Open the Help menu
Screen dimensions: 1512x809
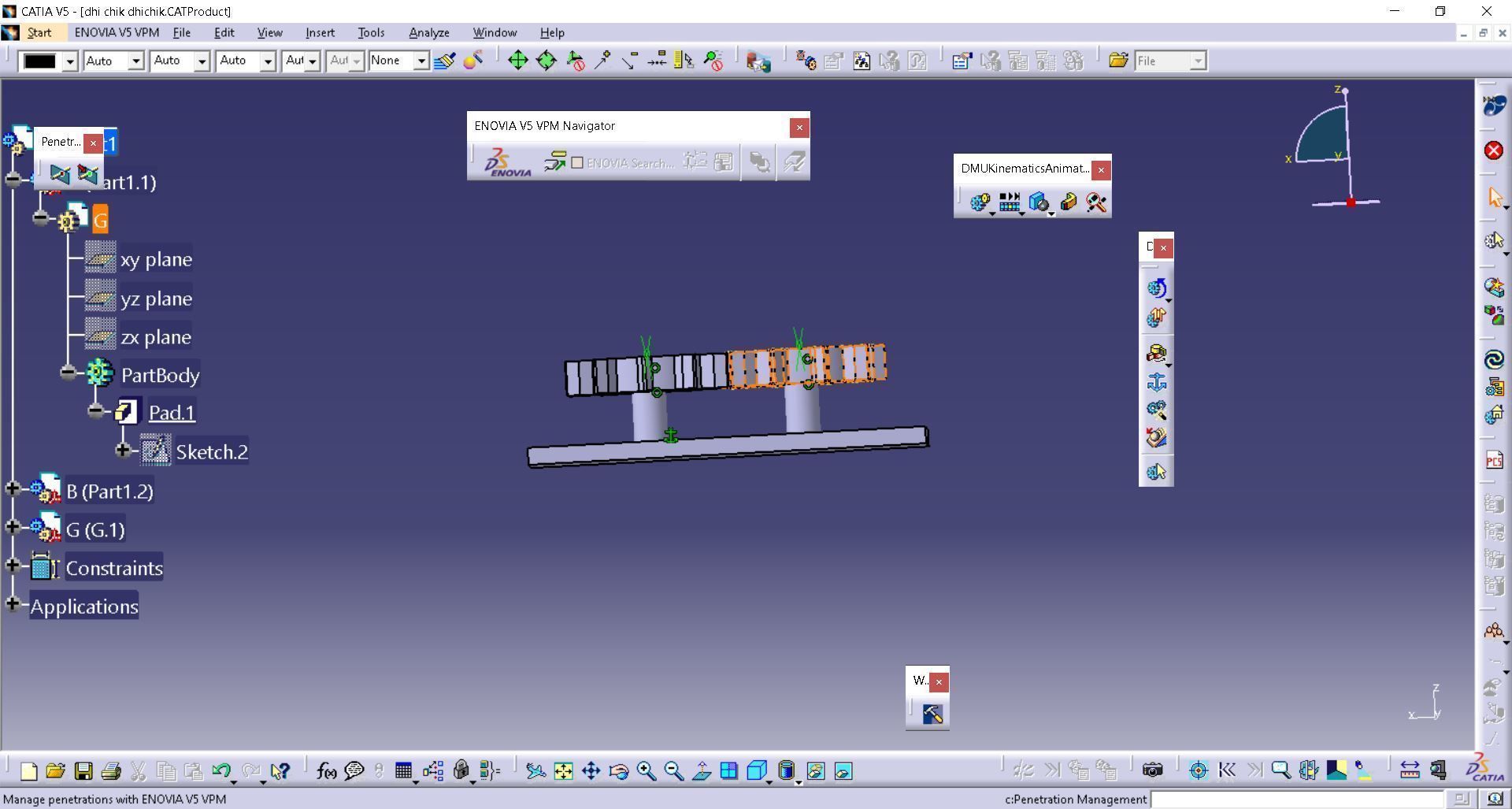click(x=552, y=32)
